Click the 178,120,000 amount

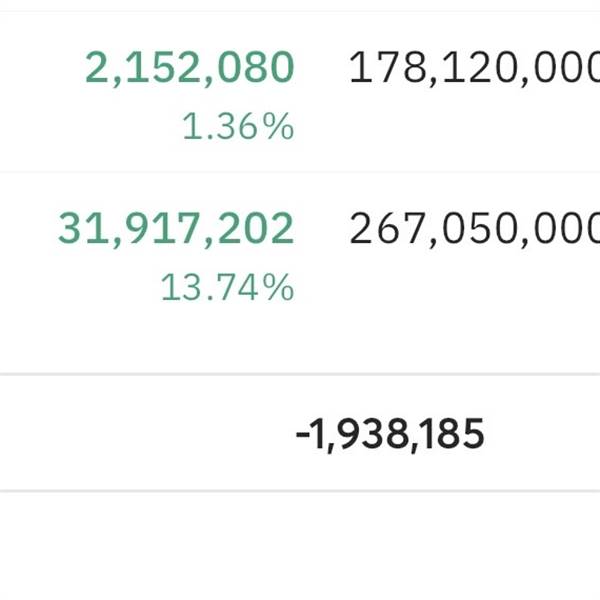474,68
